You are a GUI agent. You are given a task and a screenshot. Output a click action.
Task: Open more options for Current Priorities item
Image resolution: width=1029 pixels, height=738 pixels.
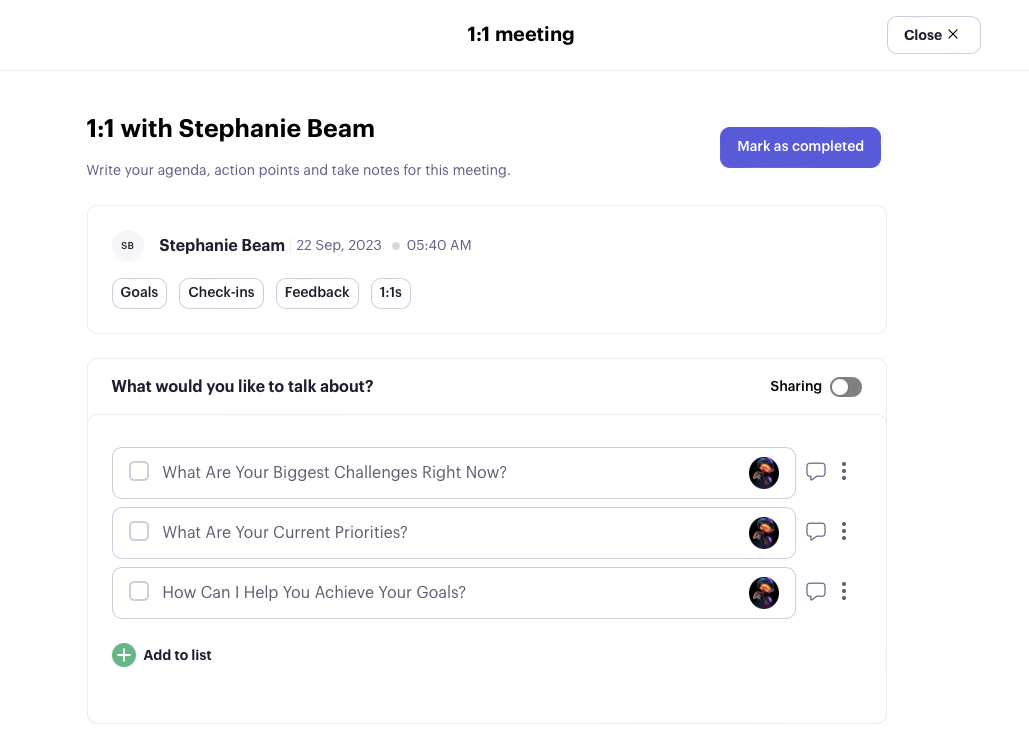[844, 531]
